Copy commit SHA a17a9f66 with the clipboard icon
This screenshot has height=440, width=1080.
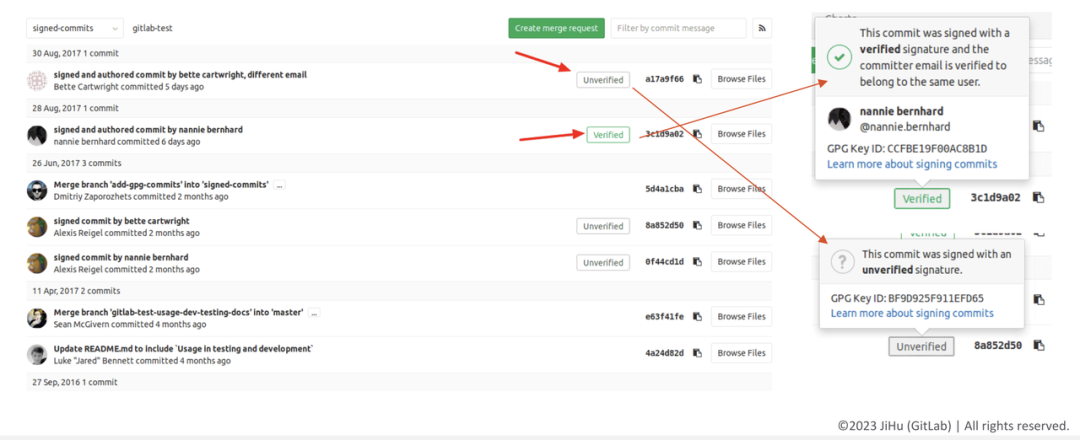tap(697, 79)
